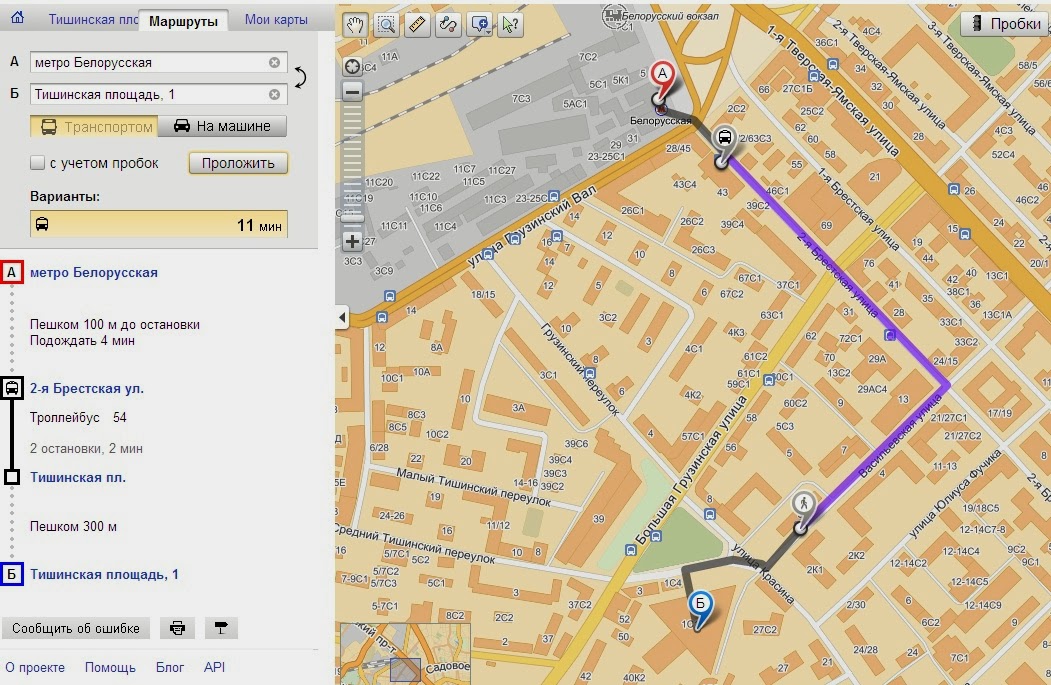Click the bus stop near Грузинский переулок label
This screenshot has height=685, width=1051.
(589, 373)
